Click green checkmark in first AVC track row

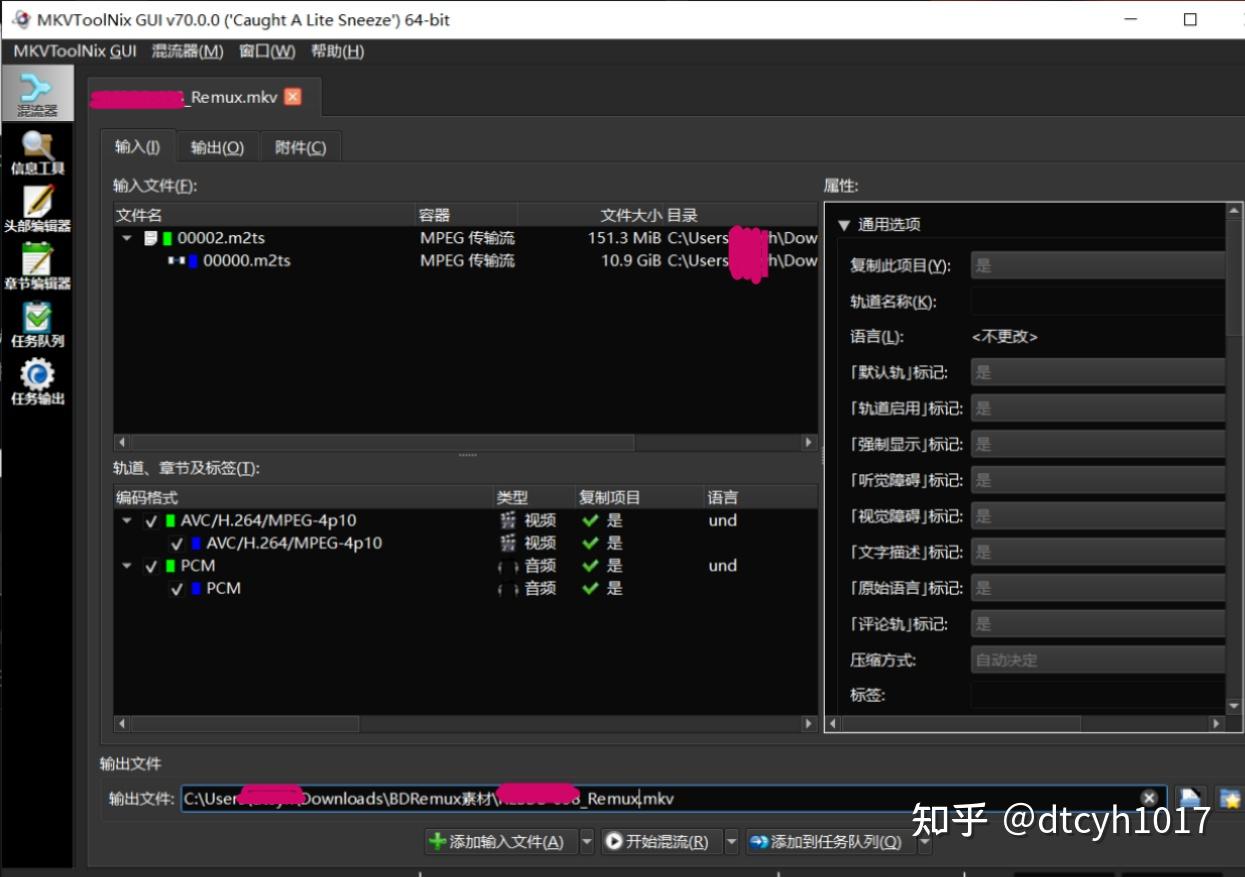591,520
